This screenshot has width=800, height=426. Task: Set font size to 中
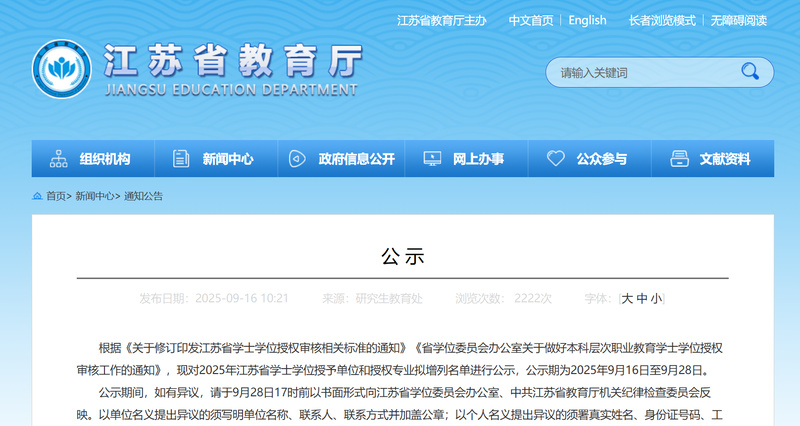coord(642,298)
